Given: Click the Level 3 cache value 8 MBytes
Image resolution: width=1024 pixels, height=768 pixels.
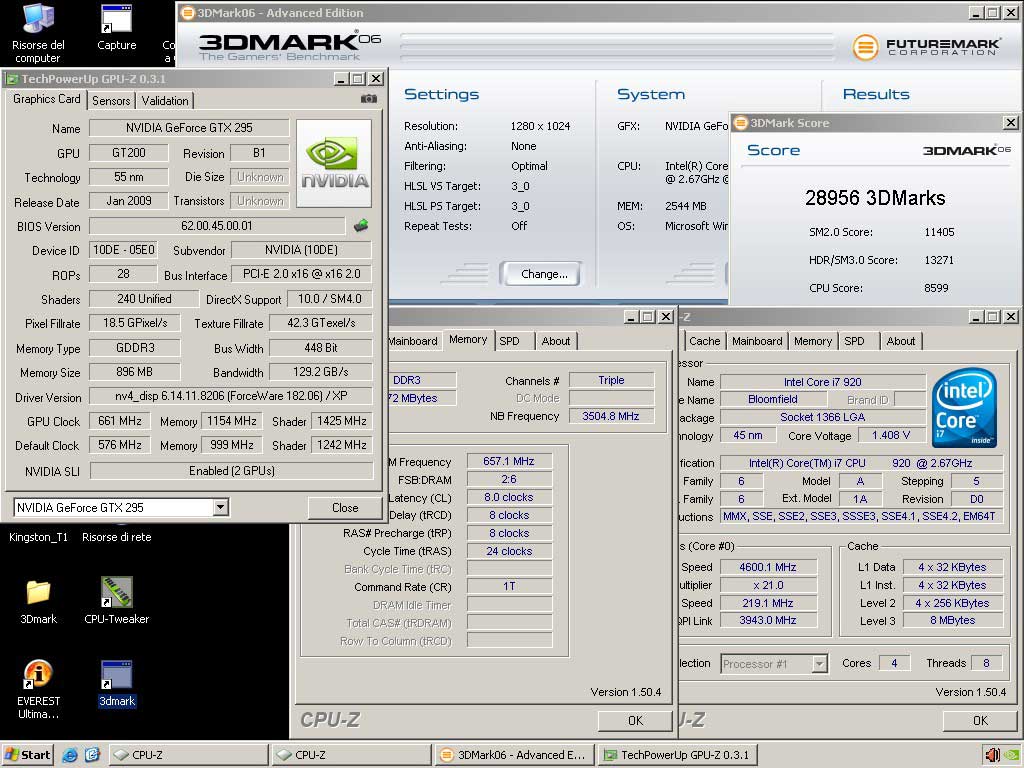Looking at the screenshot, I should (x=953, y=620).
